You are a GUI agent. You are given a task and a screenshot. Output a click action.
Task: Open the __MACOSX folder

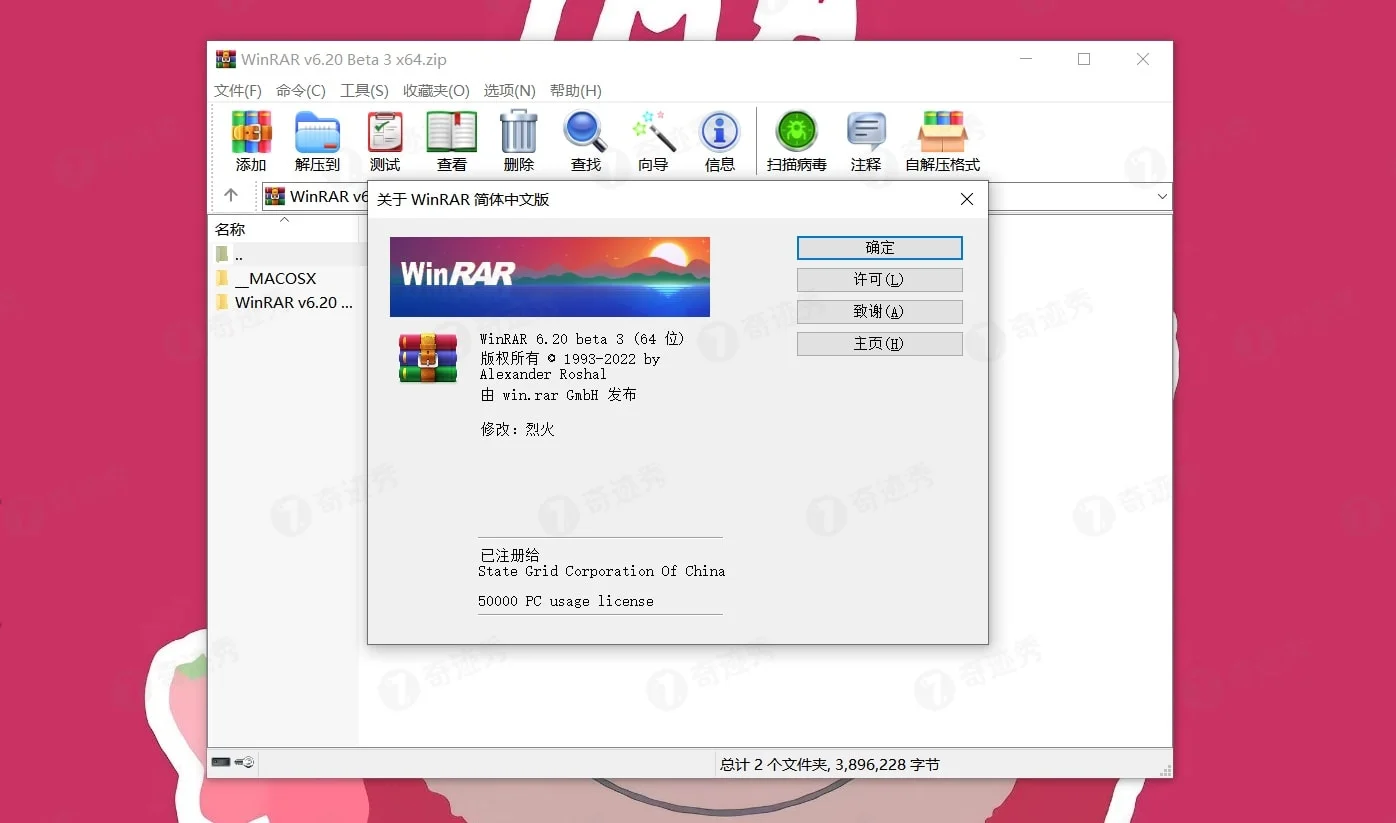click(278, 278)
